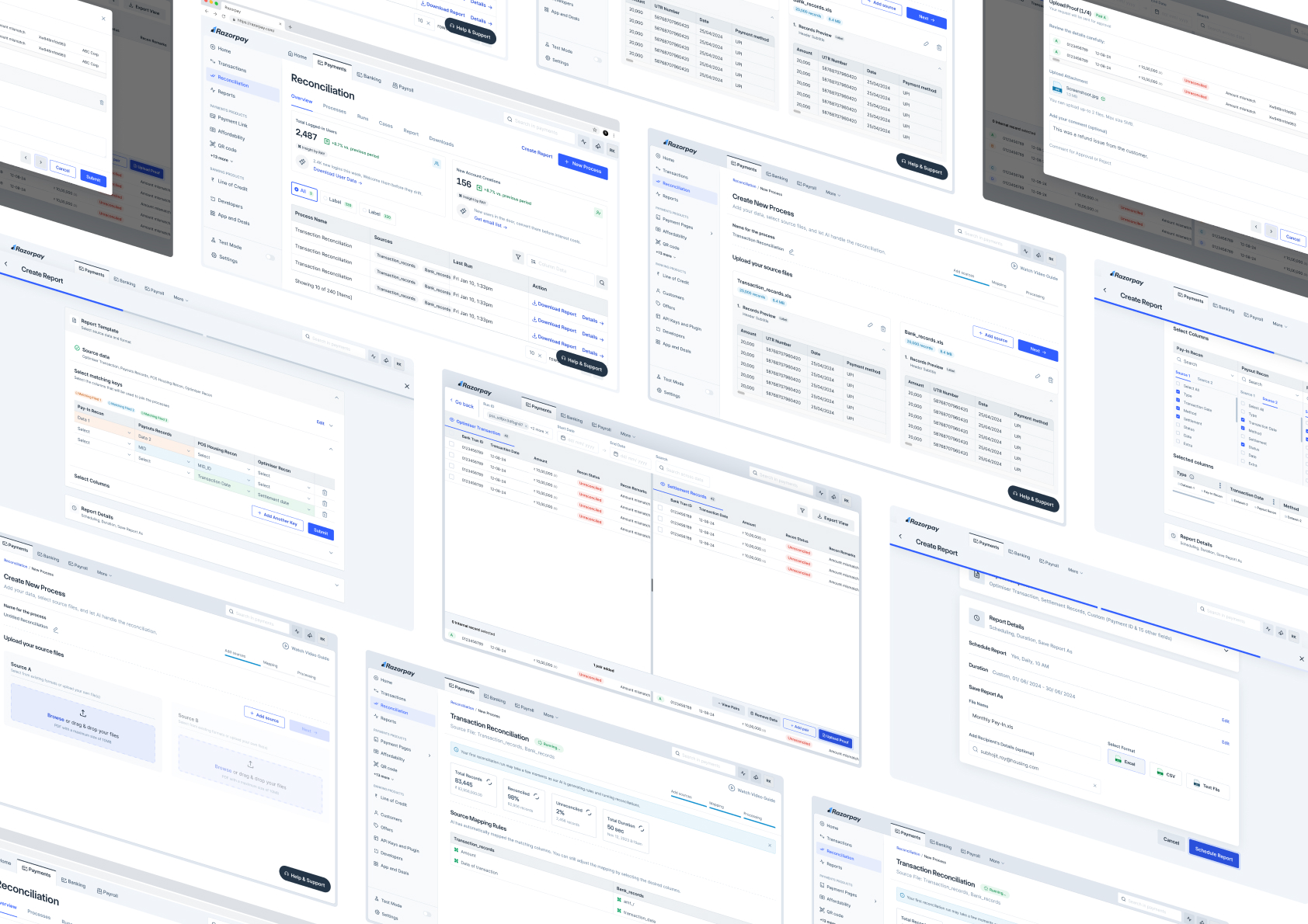Choose the CSV format option
The image size is (1308, 924).
[x=1167, y=774]
